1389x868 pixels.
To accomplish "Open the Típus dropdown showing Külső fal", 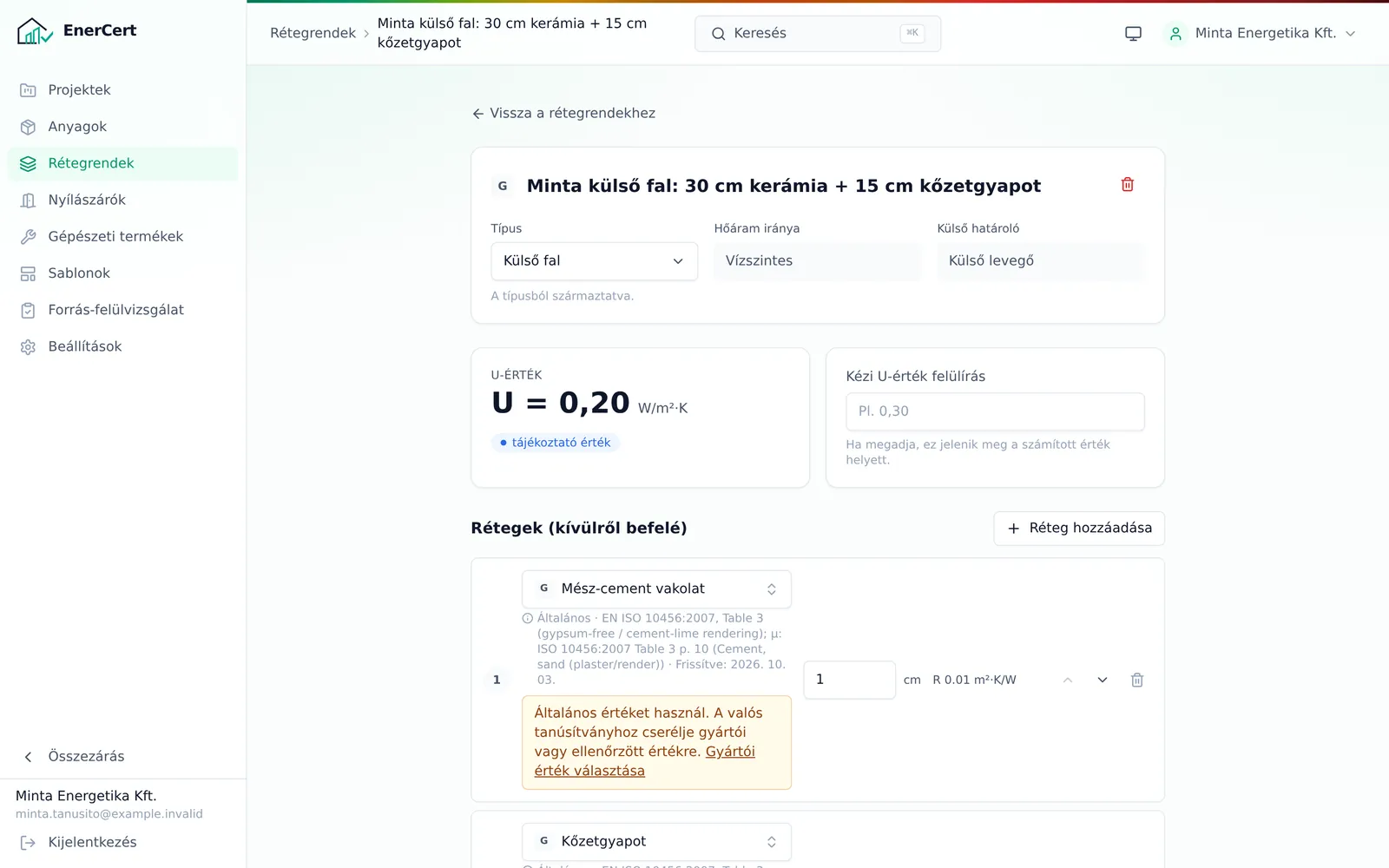I will click(x=594, y=261).
